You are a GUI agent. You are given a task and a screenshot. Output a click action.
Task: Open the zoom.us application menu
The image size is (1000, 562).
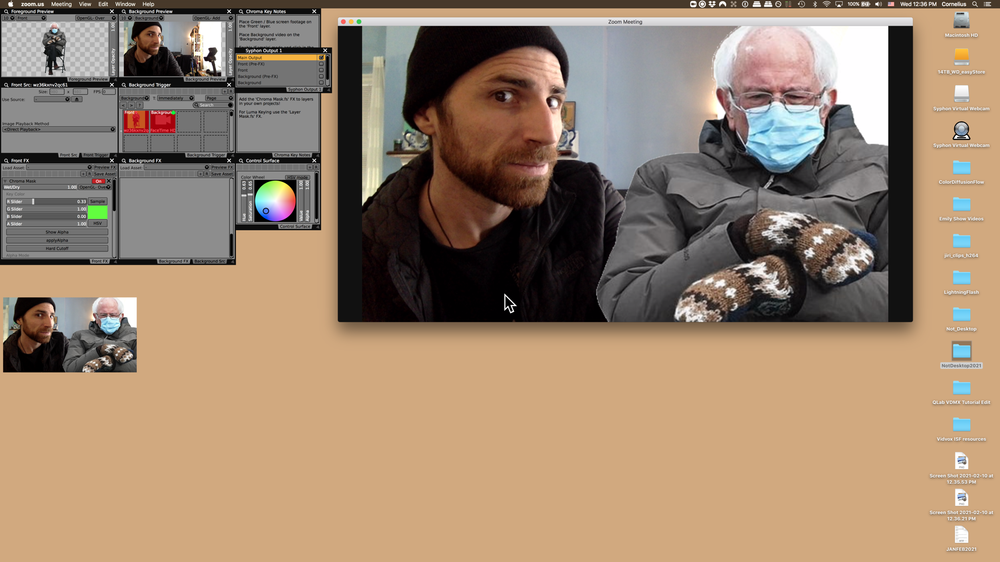pos(33,4)
